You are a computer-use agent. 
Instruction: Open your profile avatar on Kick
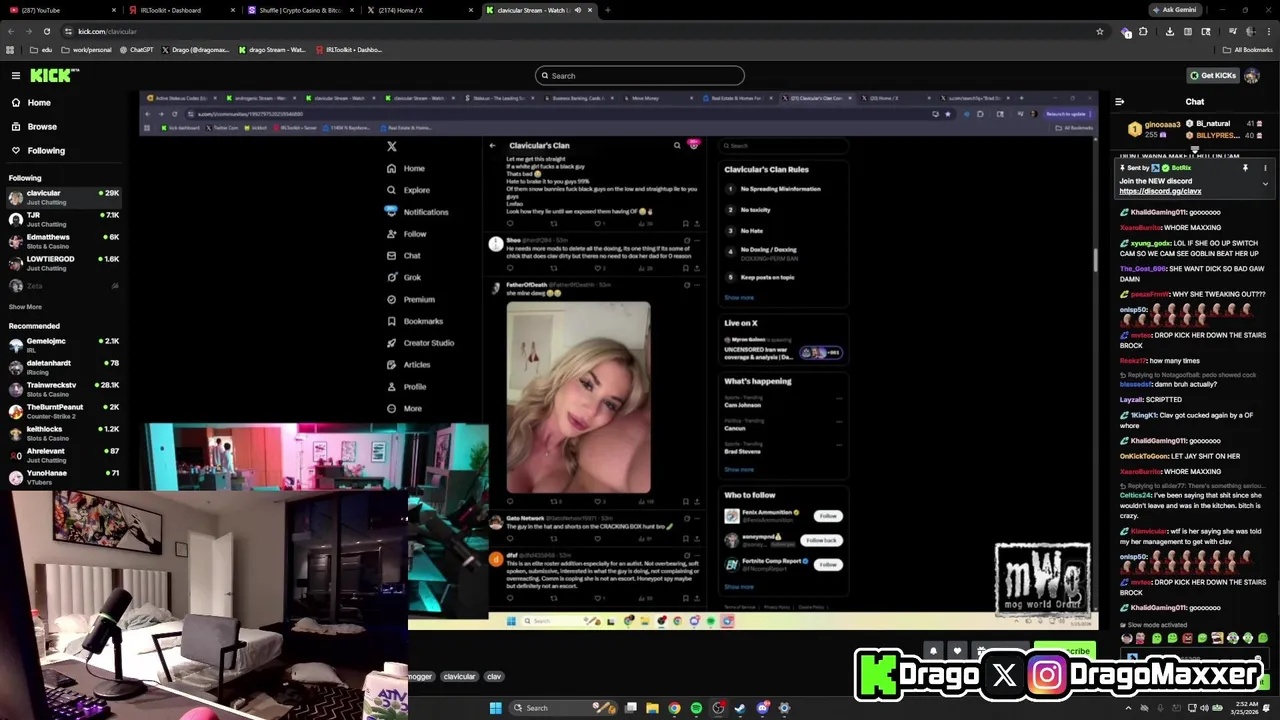coord(1252,75)
